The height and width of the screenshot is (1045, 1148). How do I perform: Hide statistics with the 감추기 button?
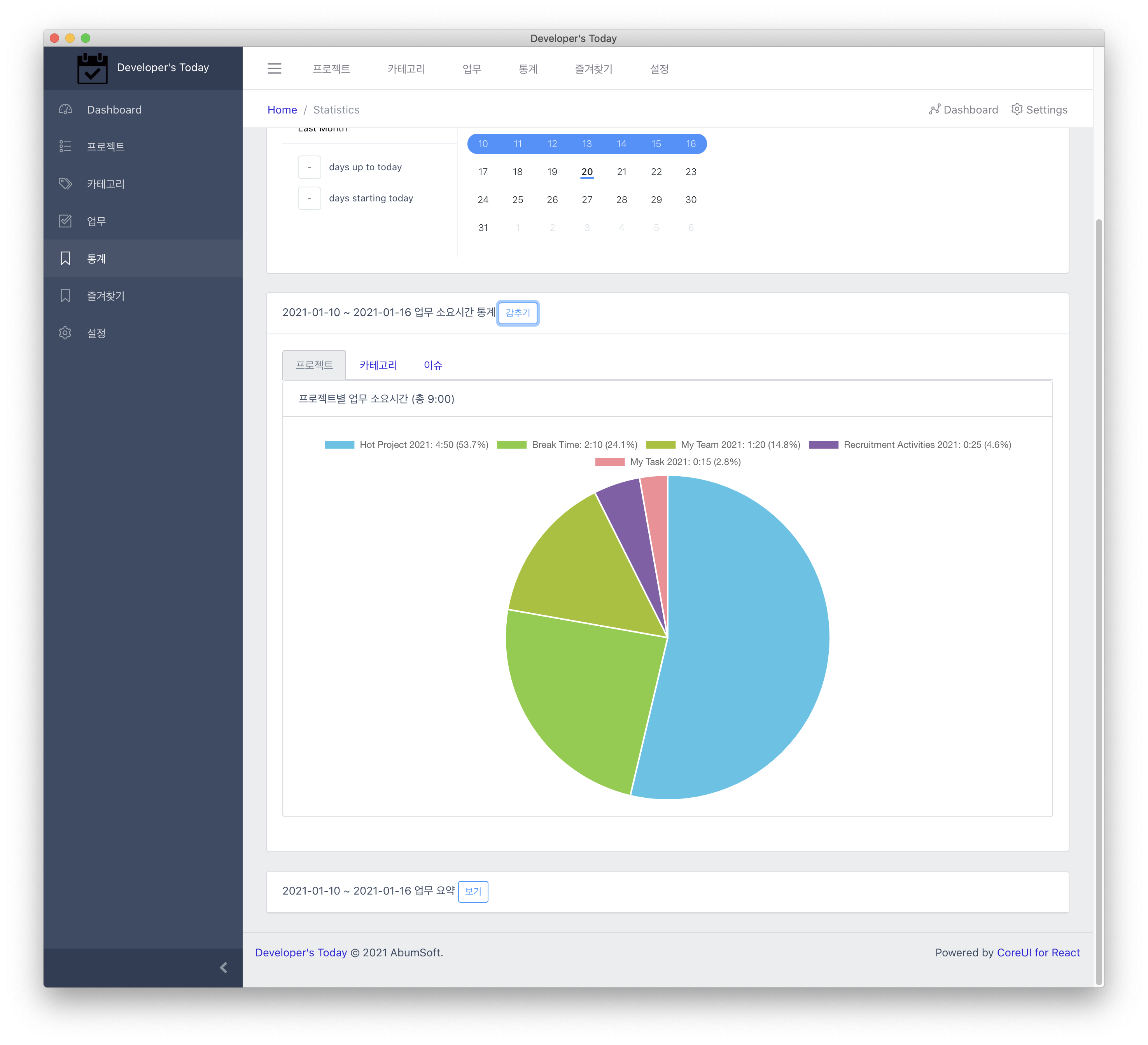(518, 313)
